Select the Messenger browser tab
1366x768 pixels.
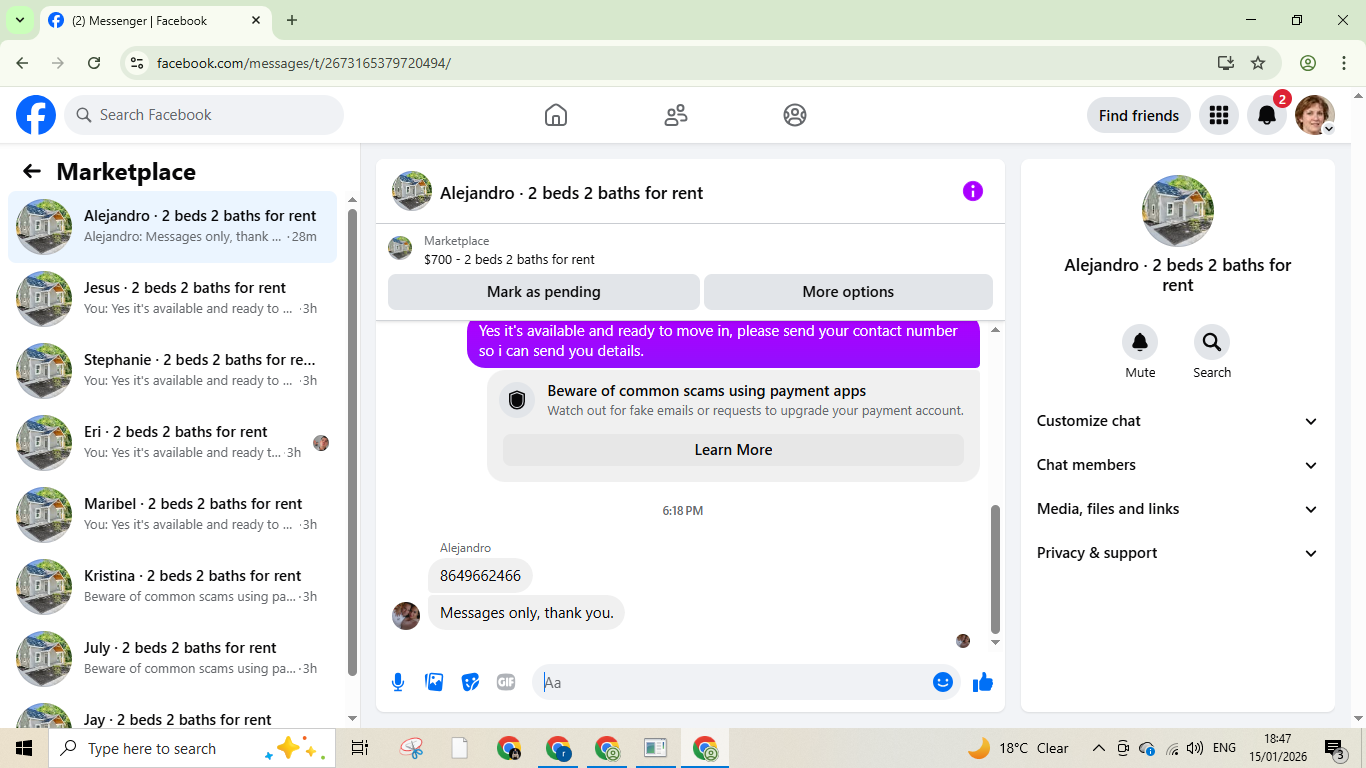tap(155, 20)
